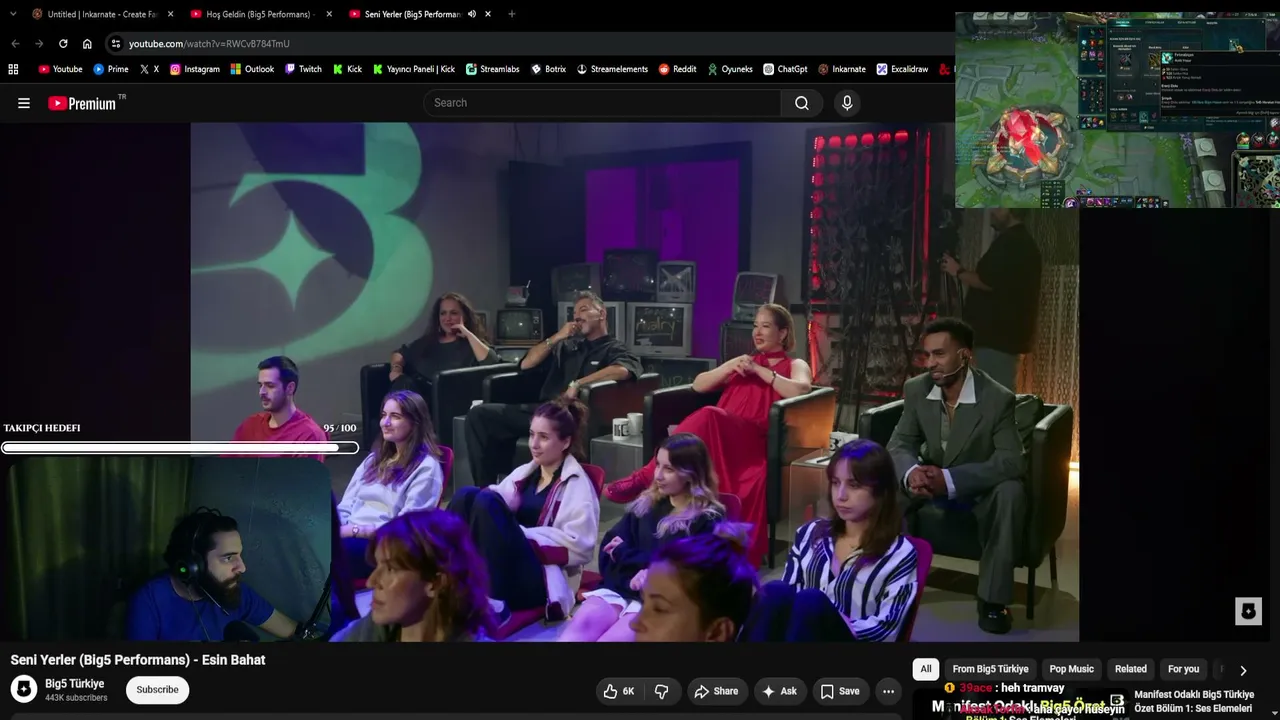Screen dimensions: 1280x720
Task: Click the 443K subscribers text
Action: (76, 698)
